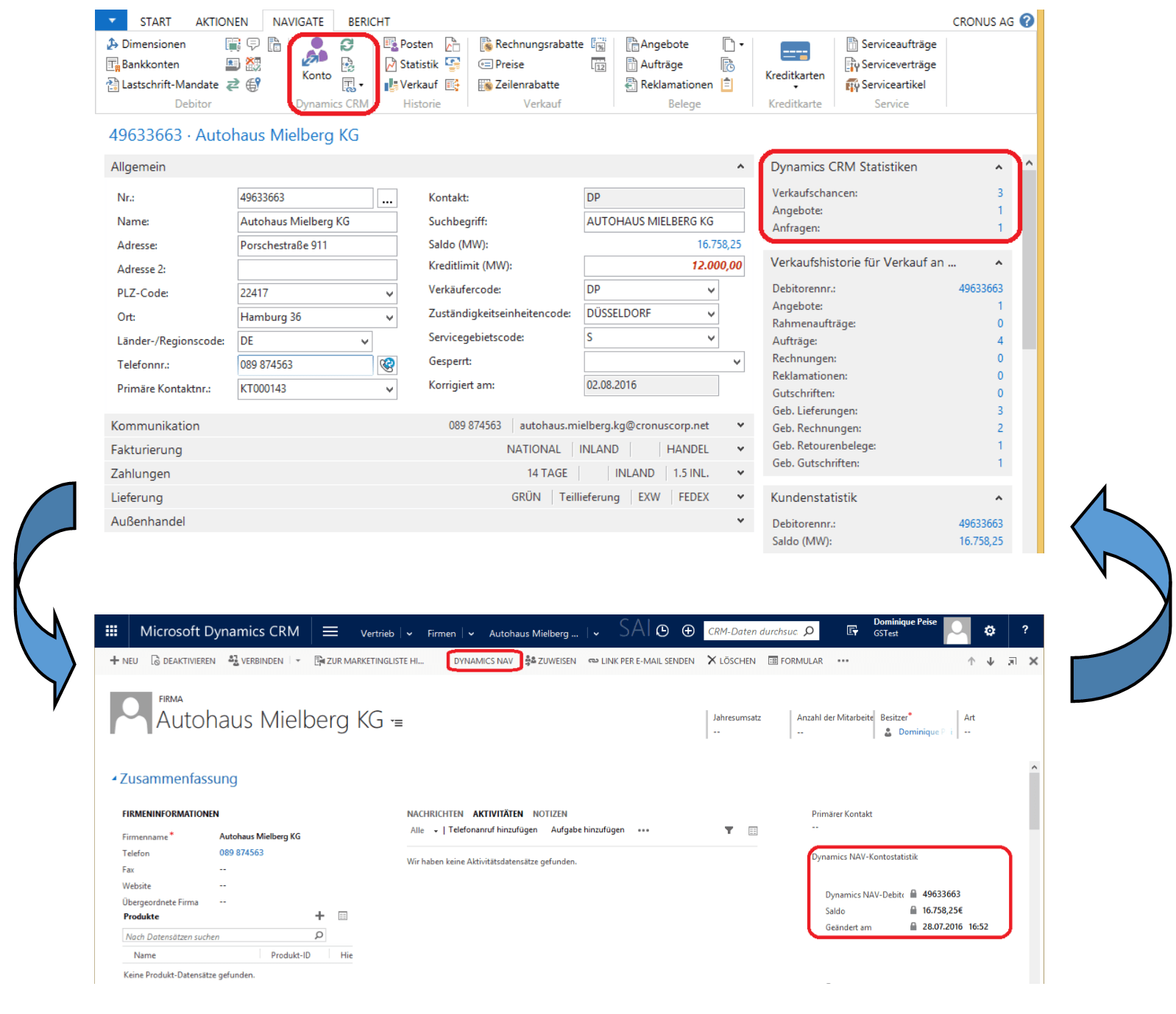
Task: Click the Adresse field Porschestraße 911
Action: [x=317, y=246]
